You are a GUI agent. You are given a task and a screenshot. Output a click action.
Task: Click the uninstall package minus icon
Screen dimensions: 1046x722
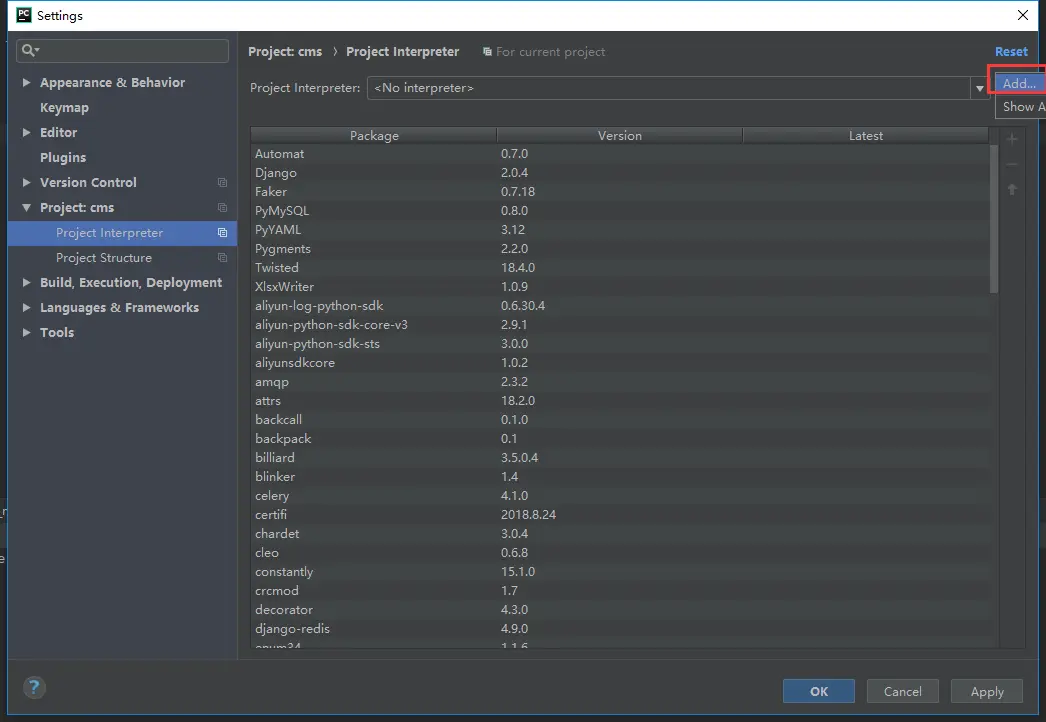[x=1012, y=164]
